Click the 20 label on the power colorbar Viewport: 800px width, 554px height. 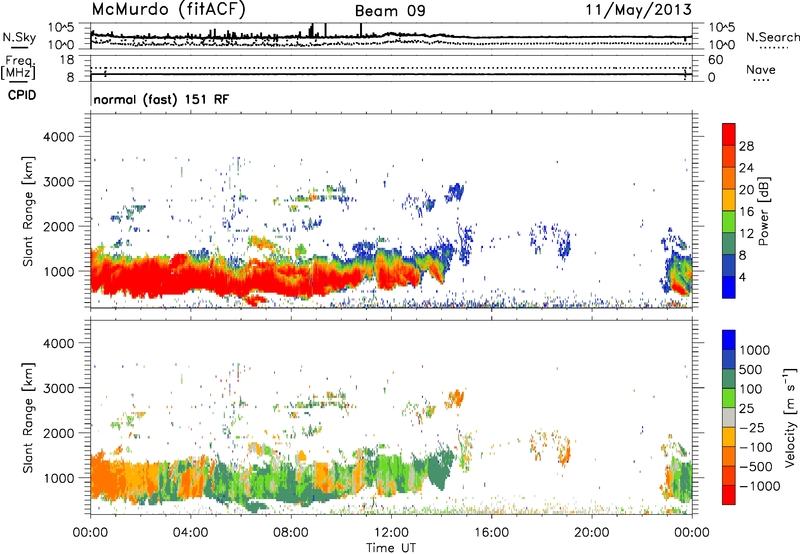point(746,190)
